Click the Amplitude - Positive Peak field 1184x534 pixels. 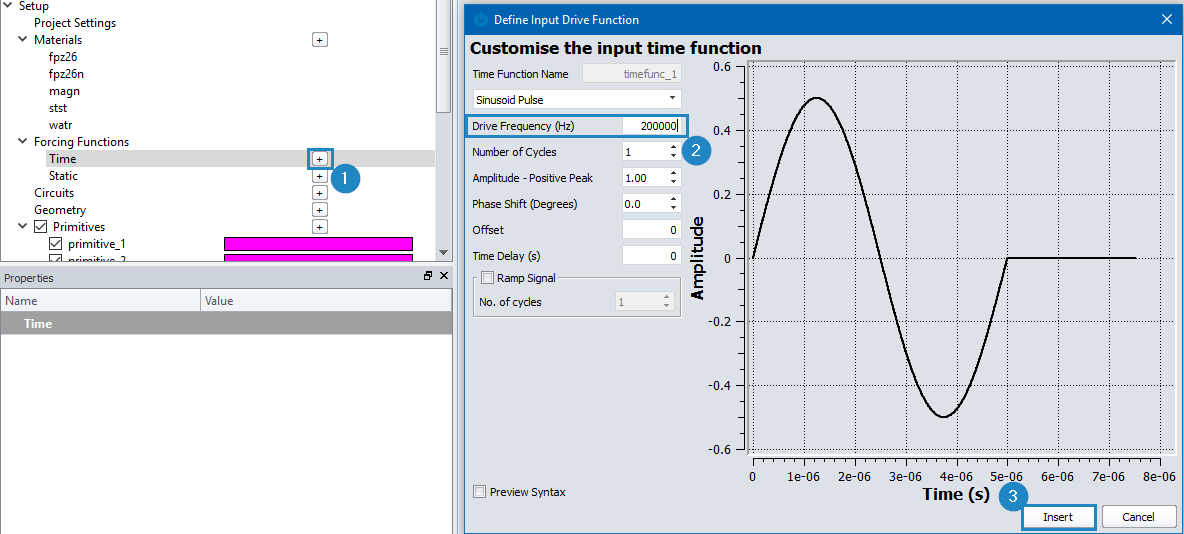(645, 177)
